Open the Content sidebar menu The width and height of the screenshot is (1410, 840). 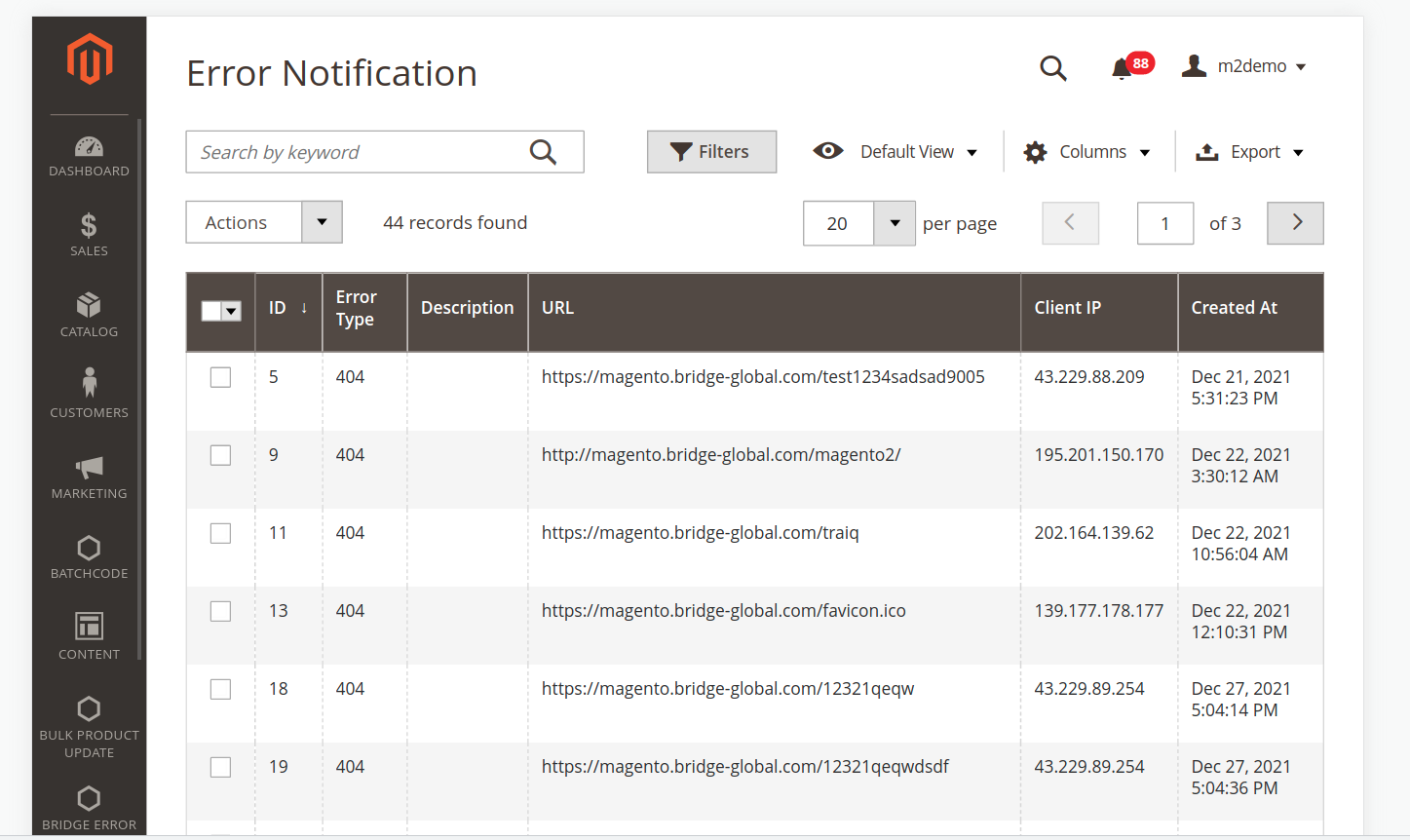89,635
